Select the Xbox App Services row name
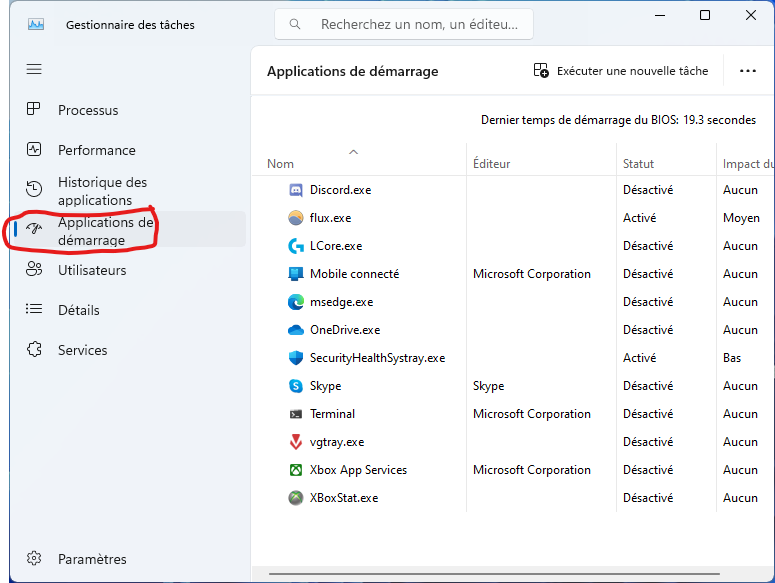The image size is (775, 583). coord(358,470)
